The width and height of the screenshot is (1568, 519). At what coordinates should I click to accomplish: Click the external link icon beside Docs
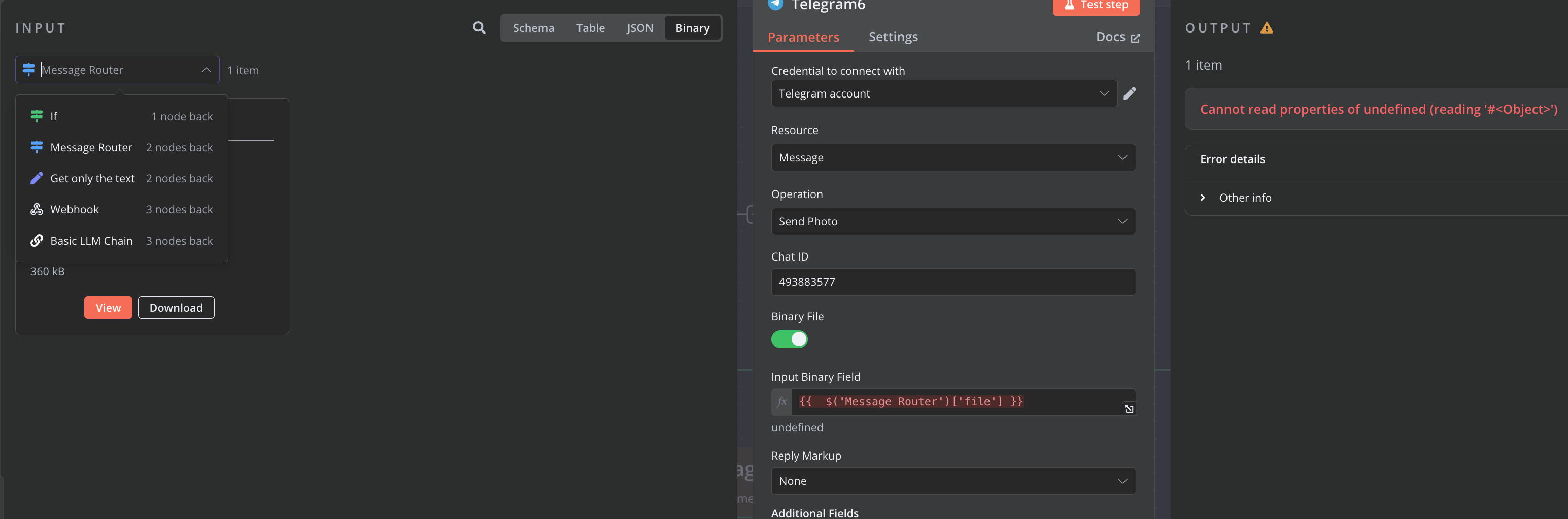click(x=1135, y=38)
